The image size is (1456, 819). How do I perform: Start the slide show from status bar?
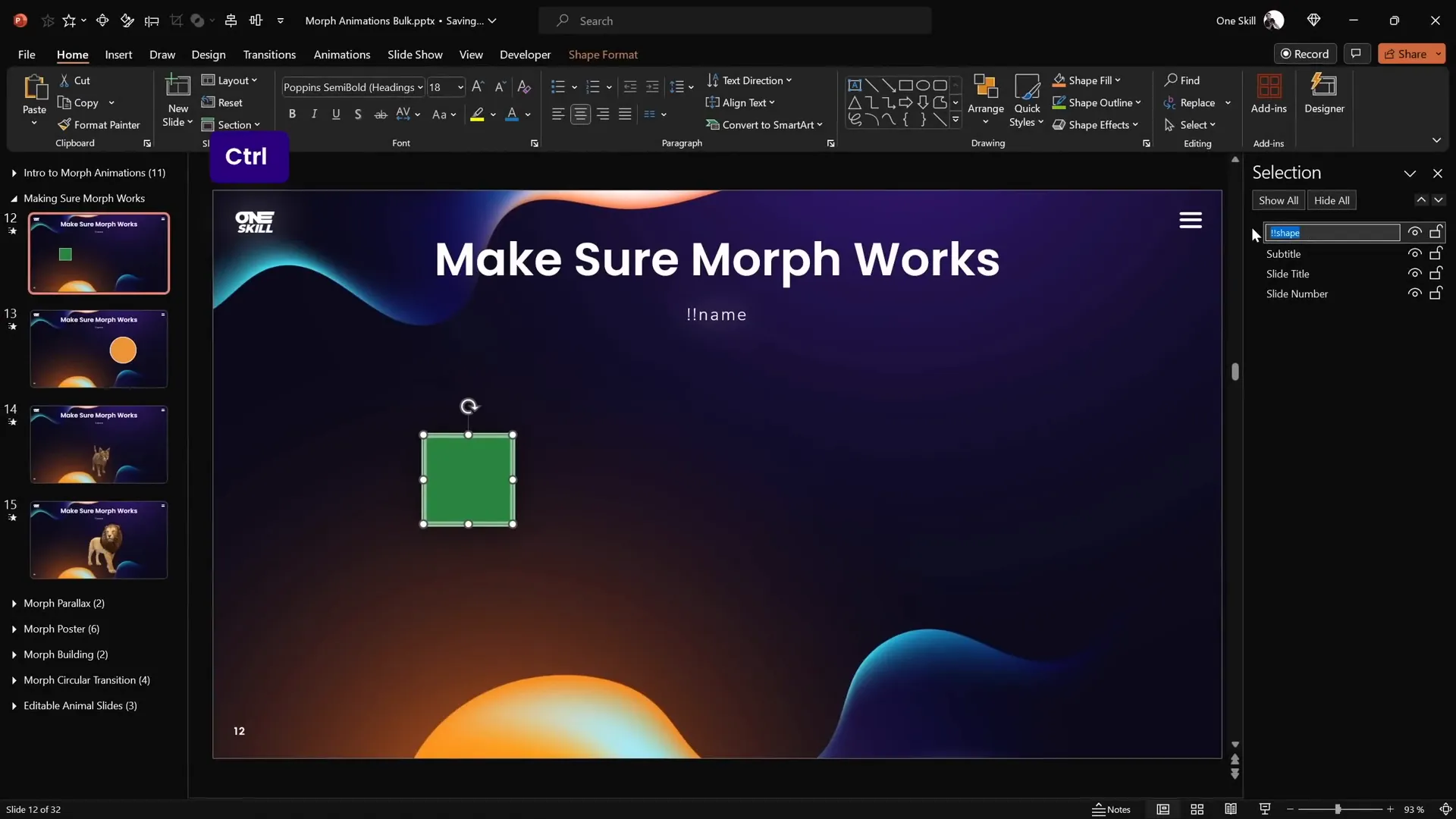click(x=1265, y=809)
